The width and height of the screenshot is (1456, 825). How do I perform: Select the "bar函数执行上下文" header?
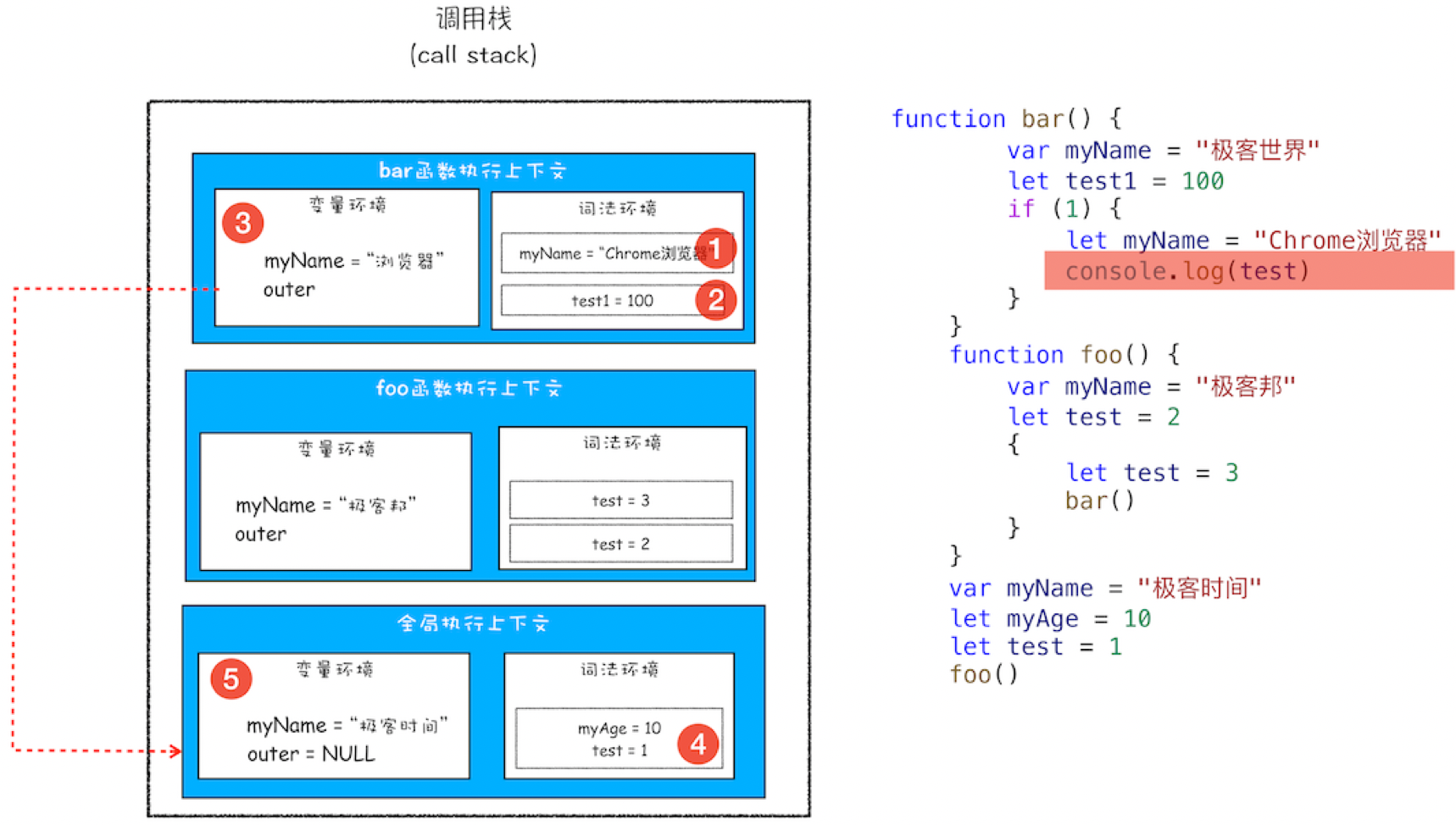pyautogui.click(x=472, y=170)
